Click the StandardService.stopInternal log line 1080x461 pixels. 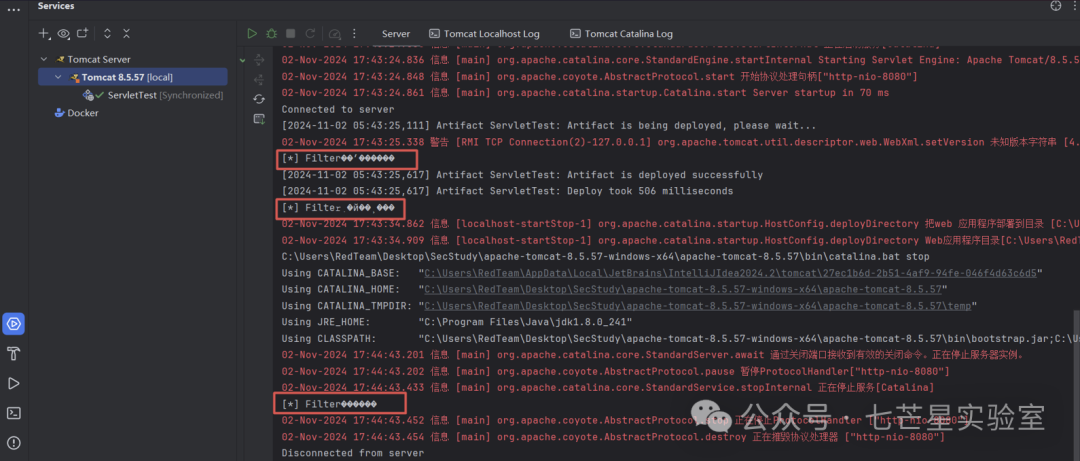608,388
